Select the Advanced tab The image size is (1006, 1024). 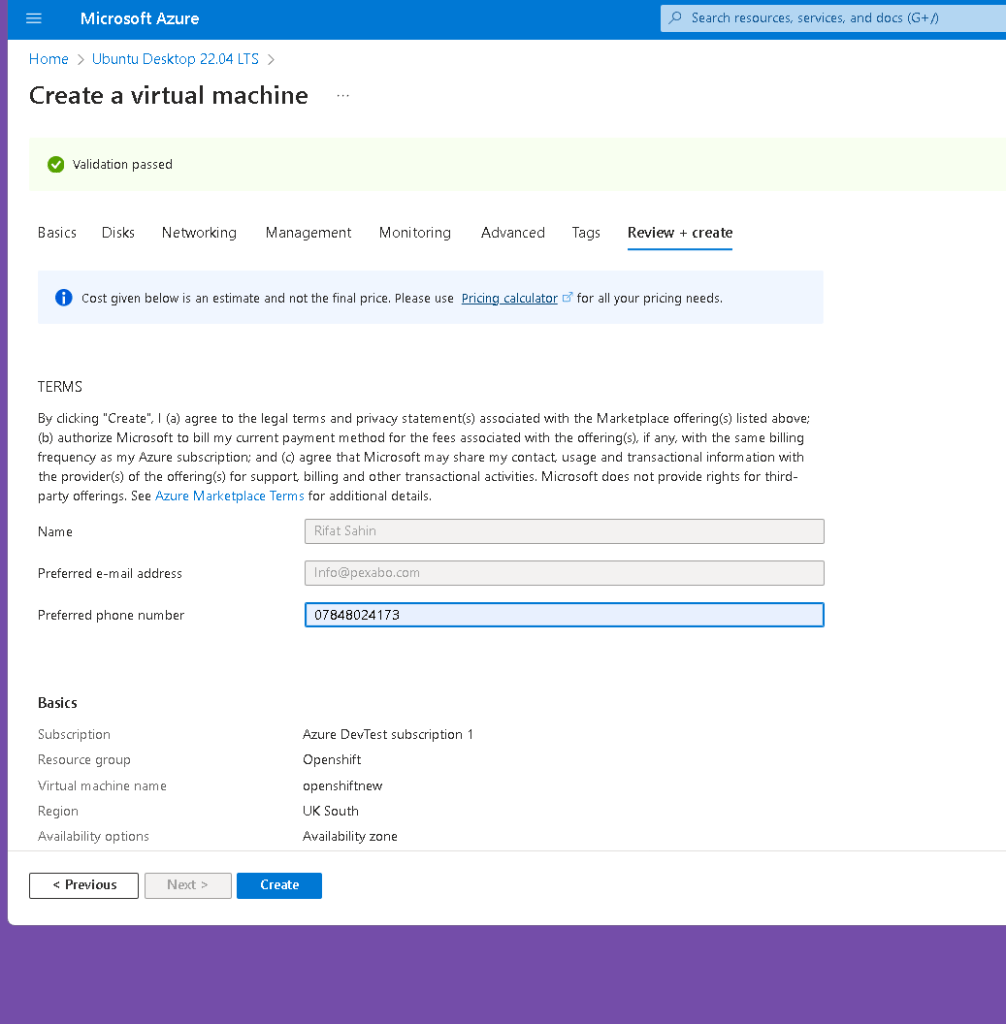[x=513, y=232]
